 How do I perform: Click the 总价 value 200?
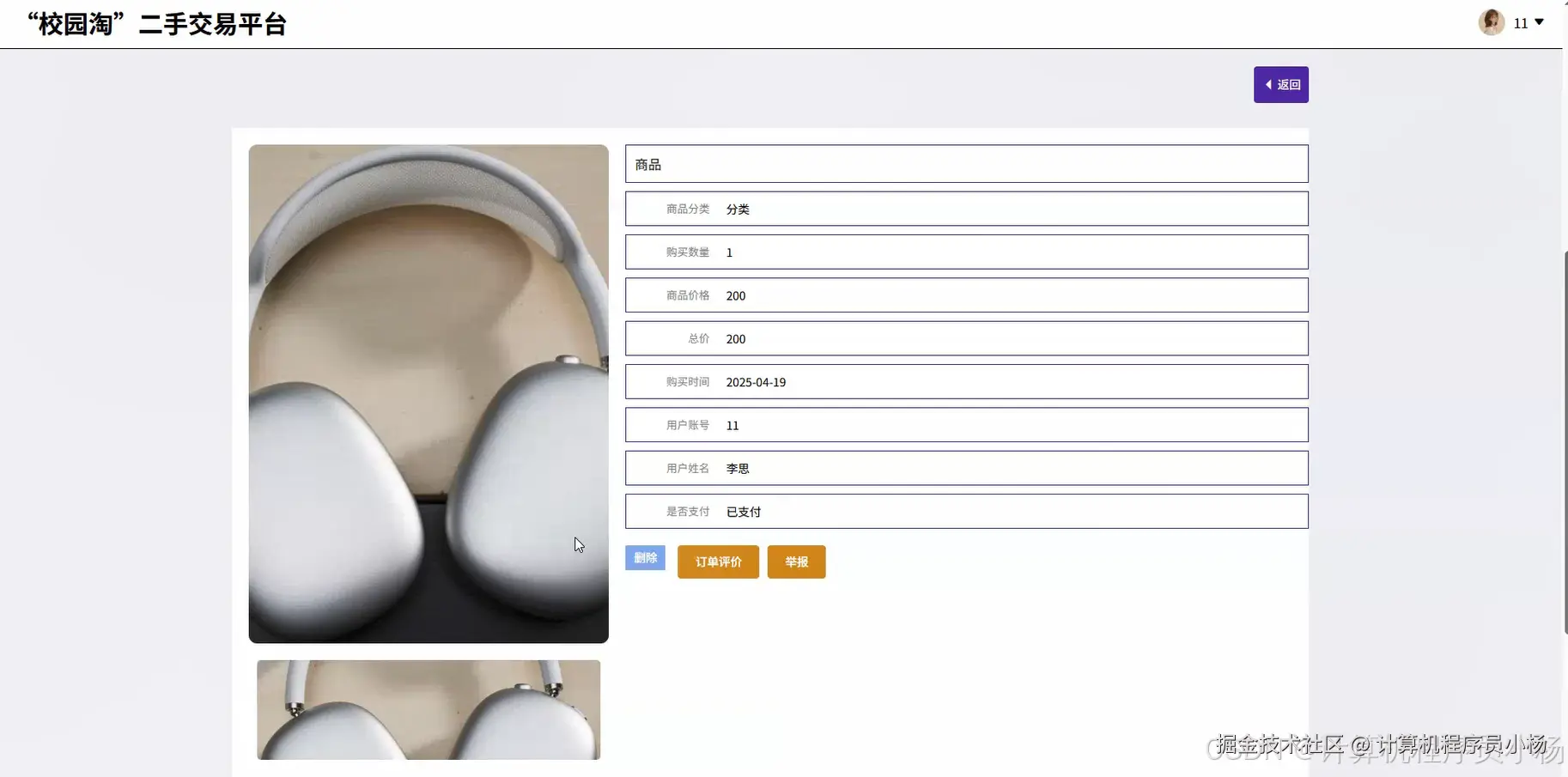(736, 339)
